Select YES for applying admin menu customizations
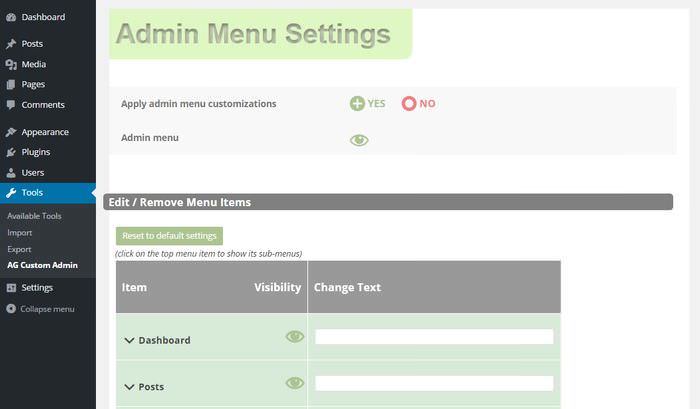This screenshot has width=700, height=409. coord(367,104)
